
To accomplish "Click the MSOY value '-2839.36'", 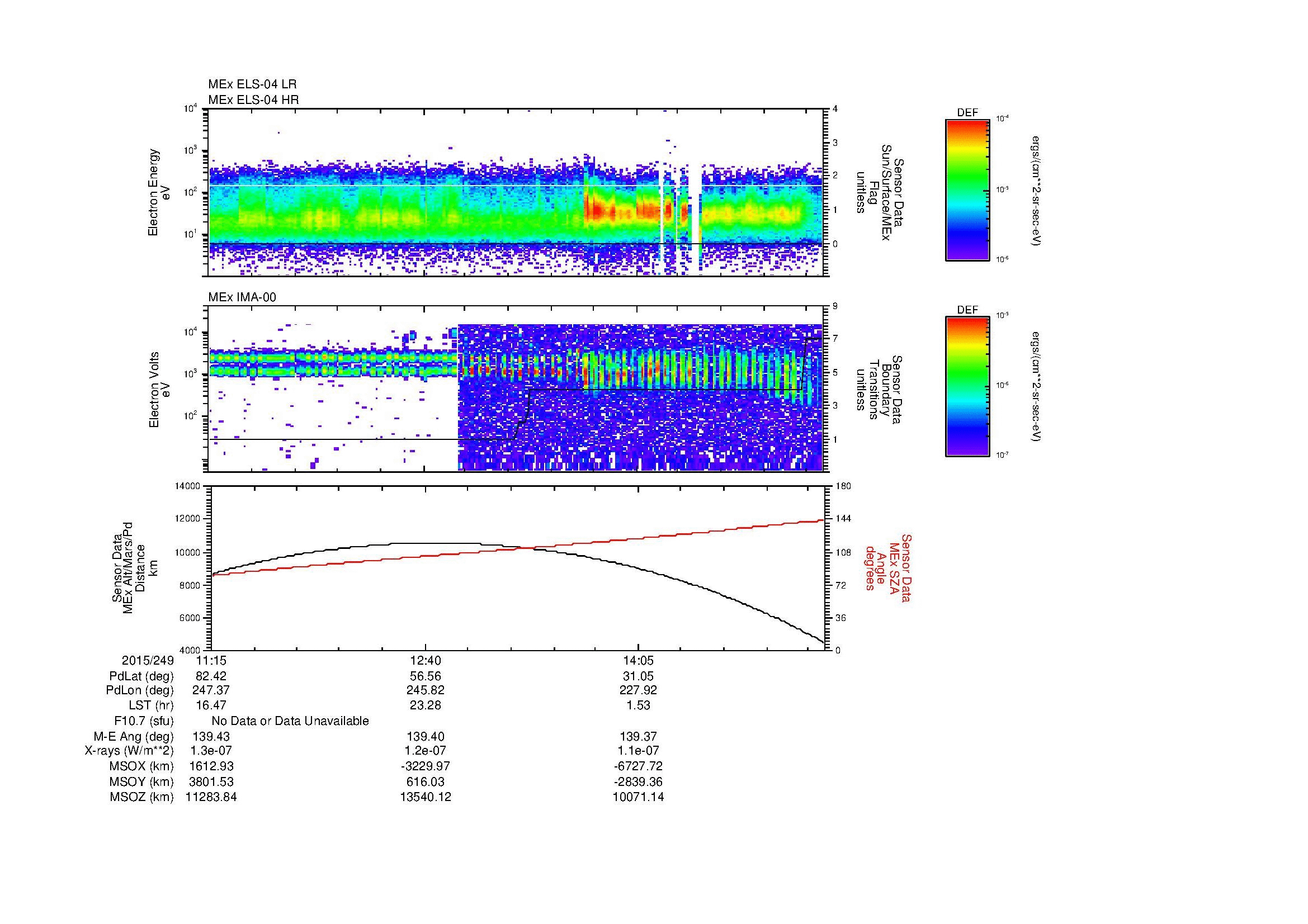I will pyautogui.click(x=638, y=782).
